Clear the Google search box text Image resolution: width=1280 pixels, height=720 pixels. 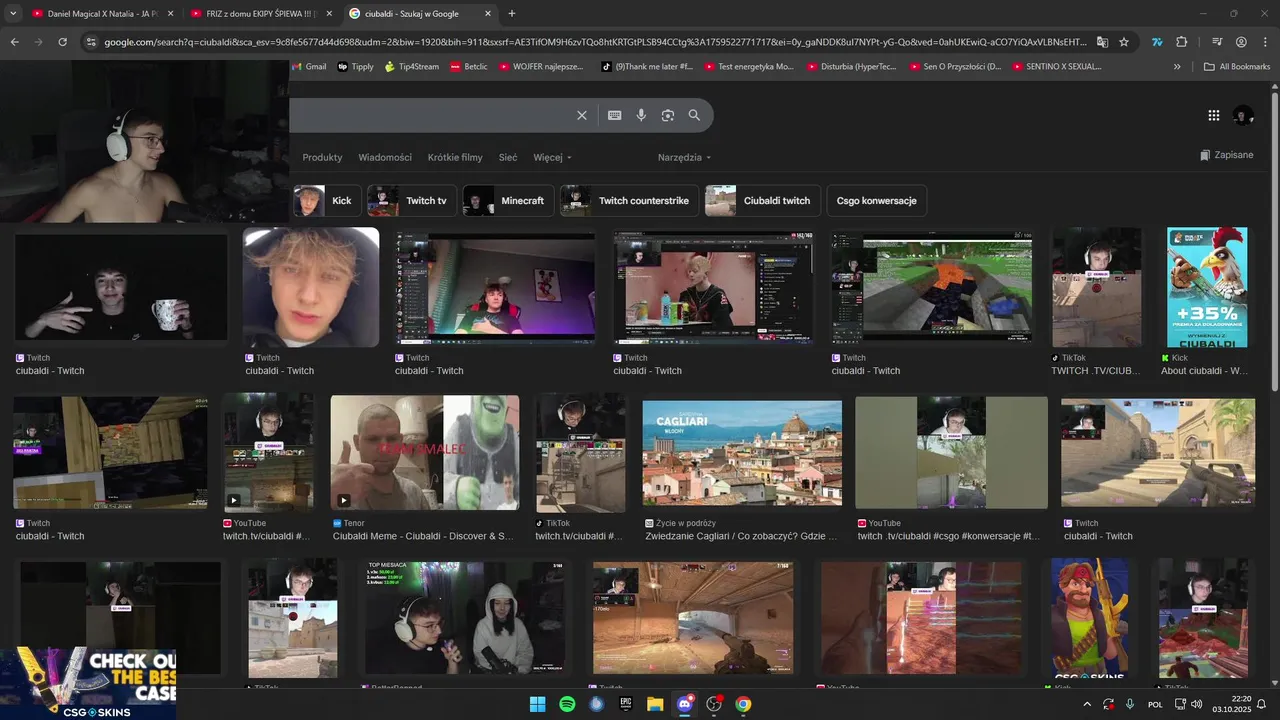(x=581, y=115)
